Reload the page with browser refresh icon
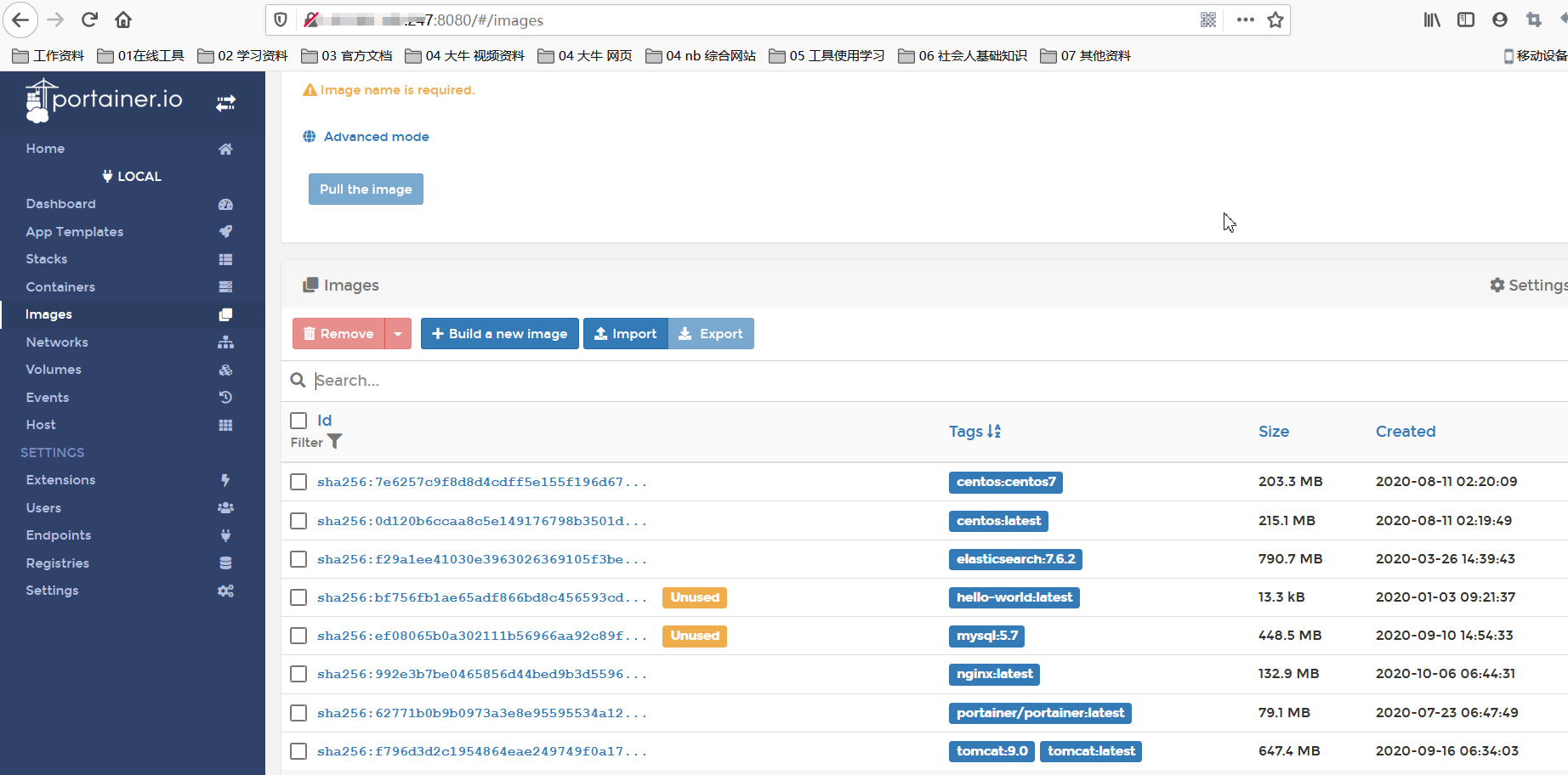This screenshot has height=775, width=1568. pos(89,20)
